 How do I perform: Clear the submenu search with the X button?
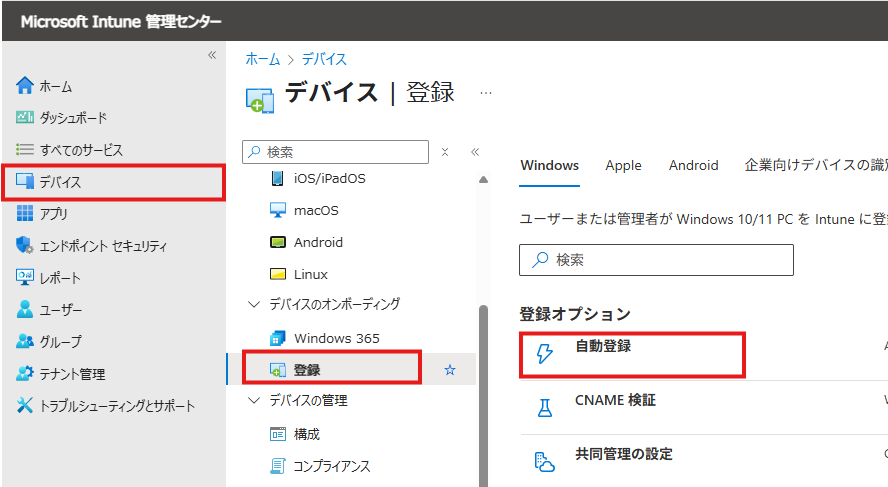[x=445, y=152]
